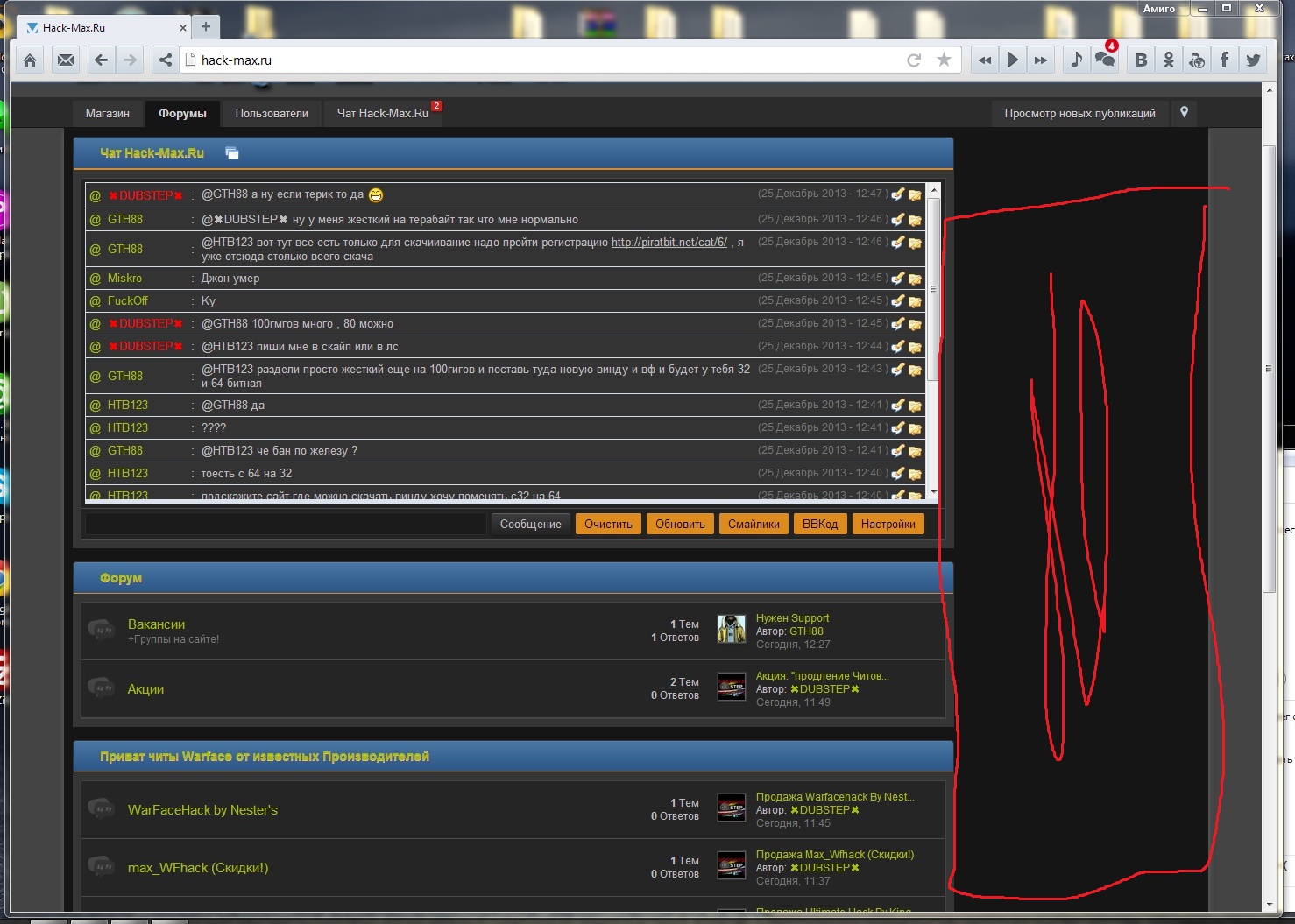Bookmark page with the star icon
This screenshot has height=924, width=1295.
944,60
